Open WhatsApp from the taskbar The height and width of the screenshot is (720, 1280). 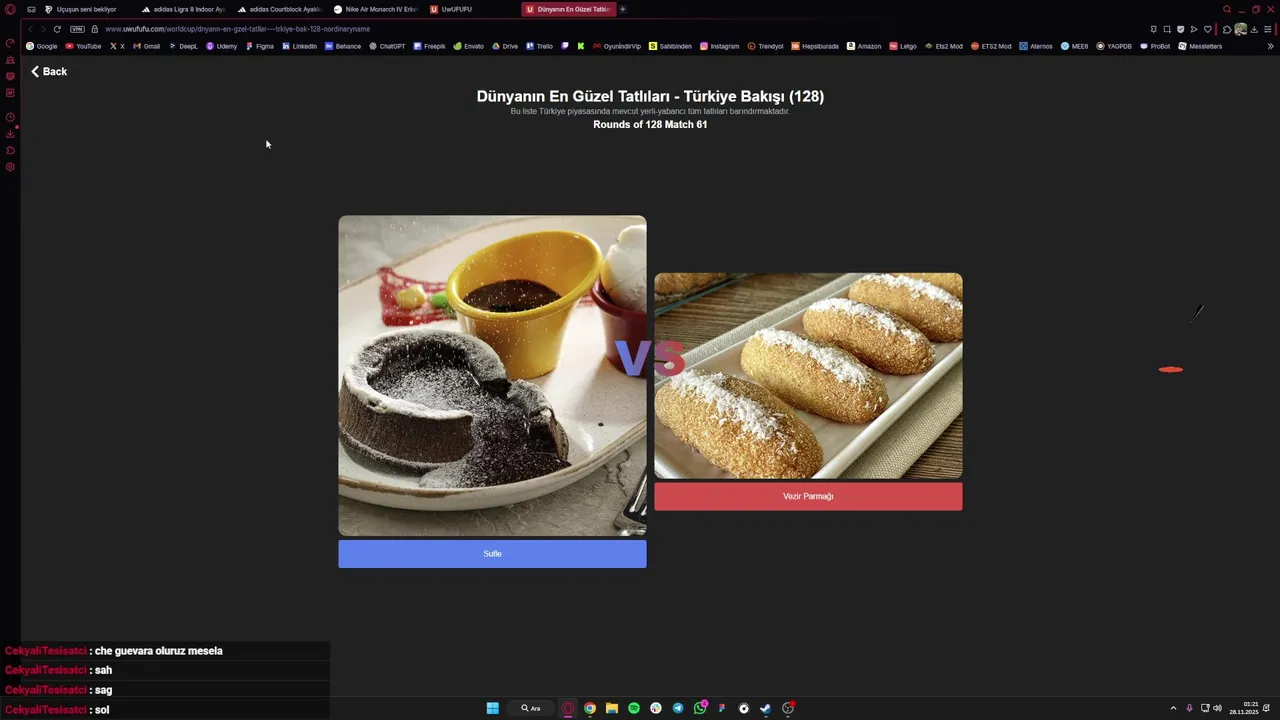(700, 708)
